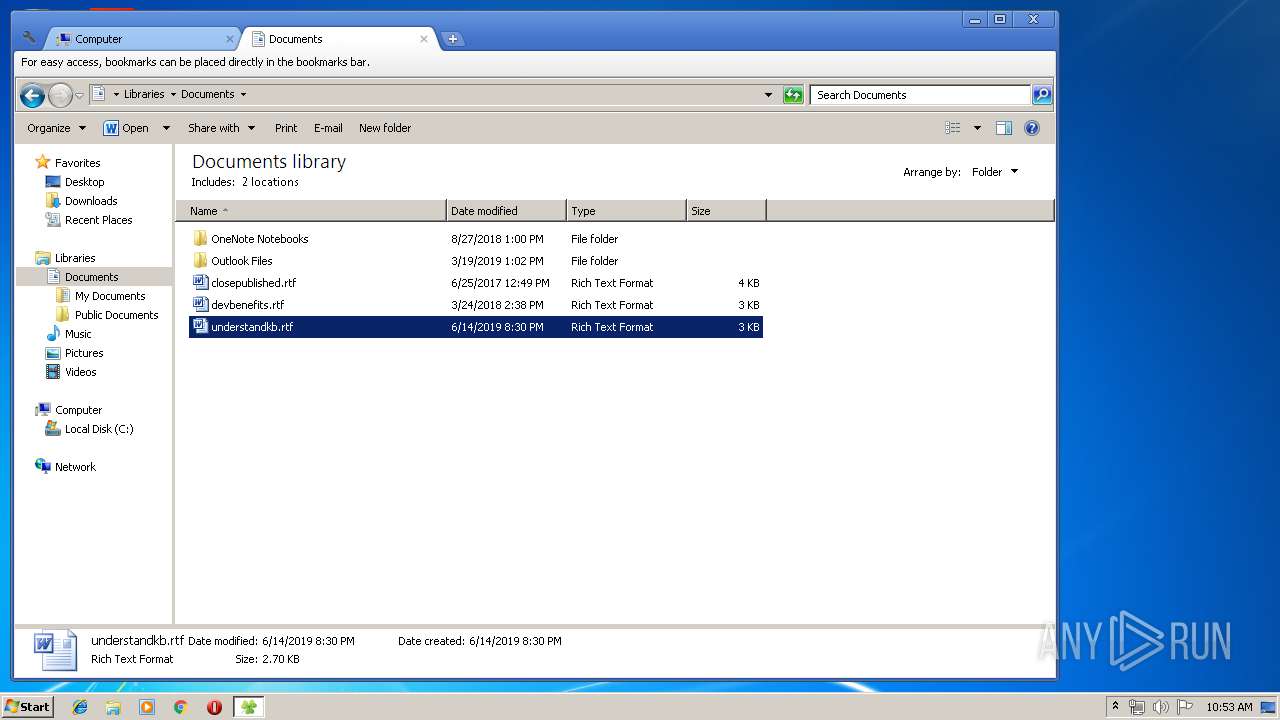Select Libraries in navigation pane
Image resolution: width=1280 pixels, height=720 pixels.
point(75,258)
